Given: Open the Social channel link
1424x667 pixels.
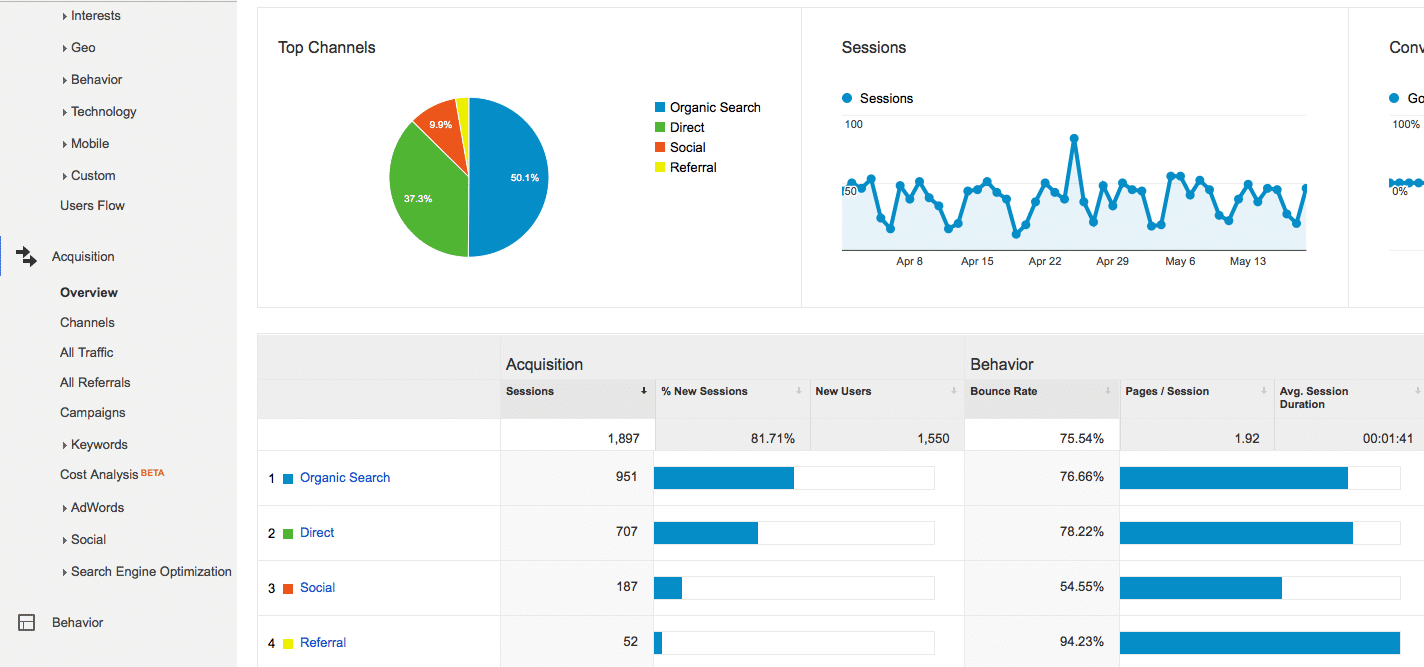Looking at the screenshot, I should [317, 588].
